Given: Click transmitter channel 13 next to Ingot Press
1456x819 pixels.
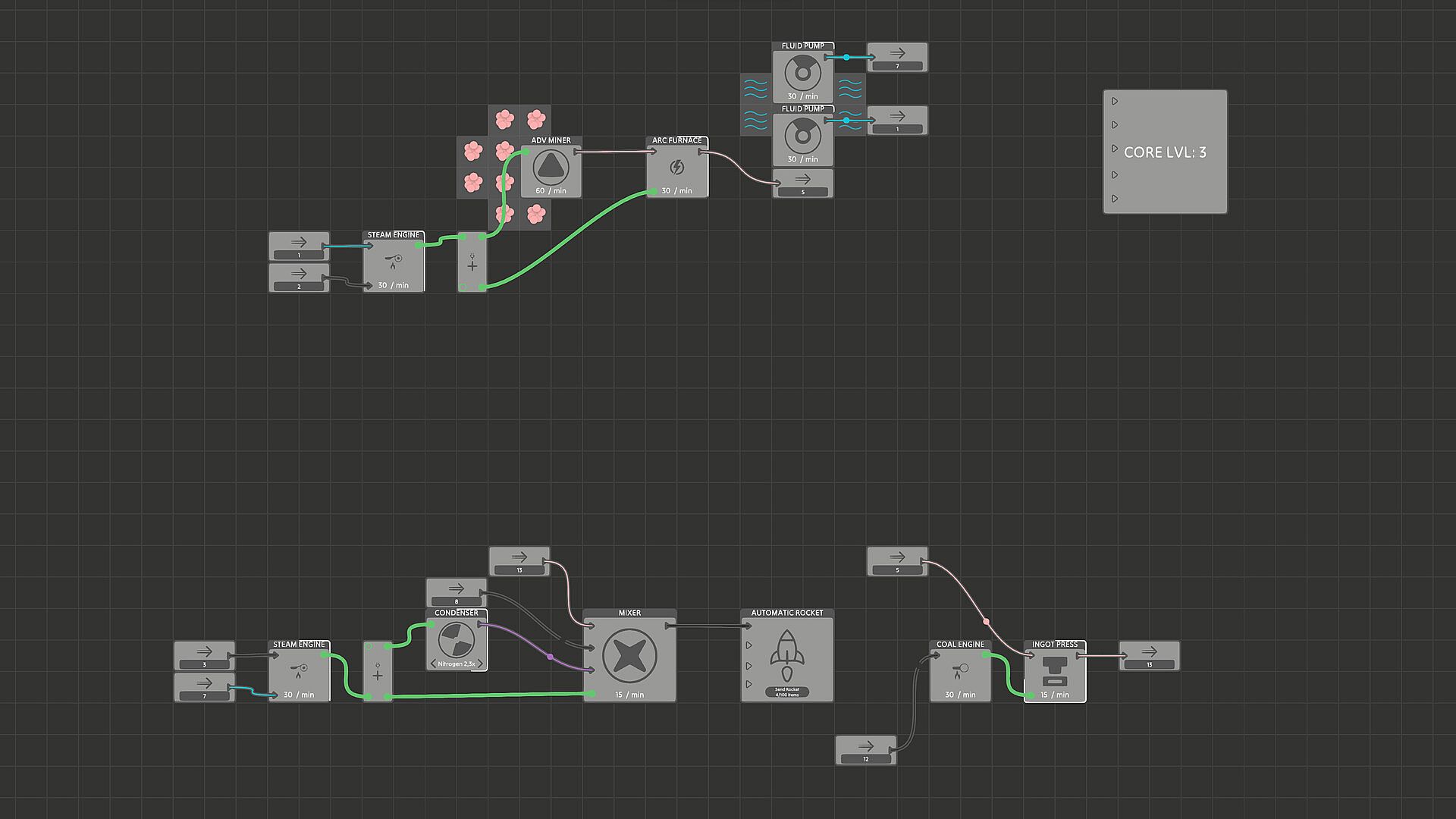Looking at the screenshot, I should [x=1149, y=665].
